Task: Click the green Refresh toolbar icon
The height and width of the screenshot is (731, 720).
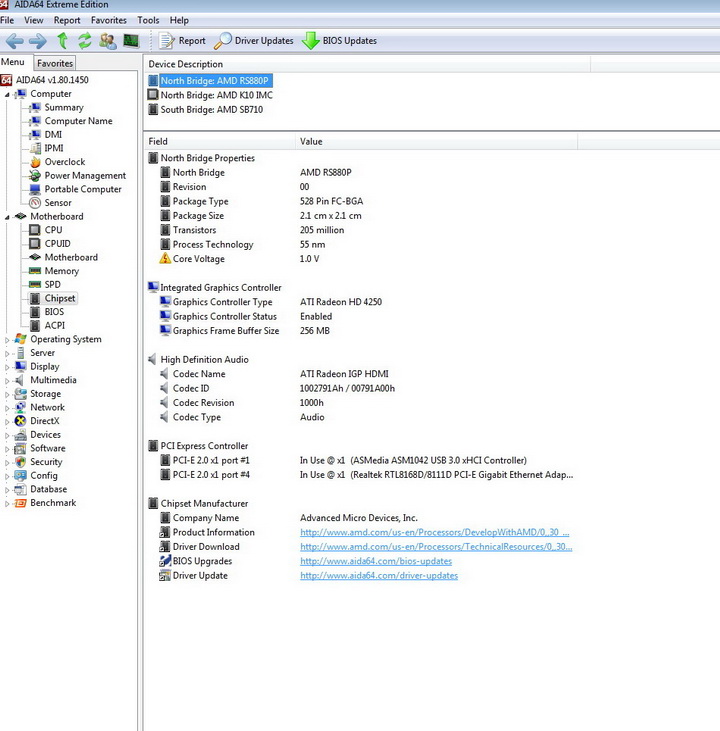Action: click(84, 41)
